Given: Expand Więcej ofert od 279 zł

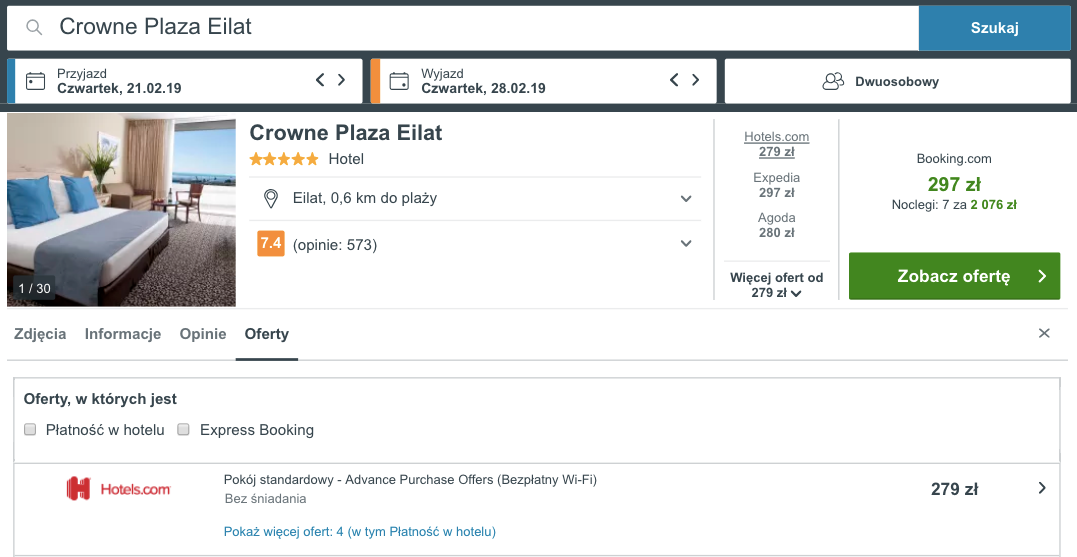Looking at the screenshot, I should 777,285.
